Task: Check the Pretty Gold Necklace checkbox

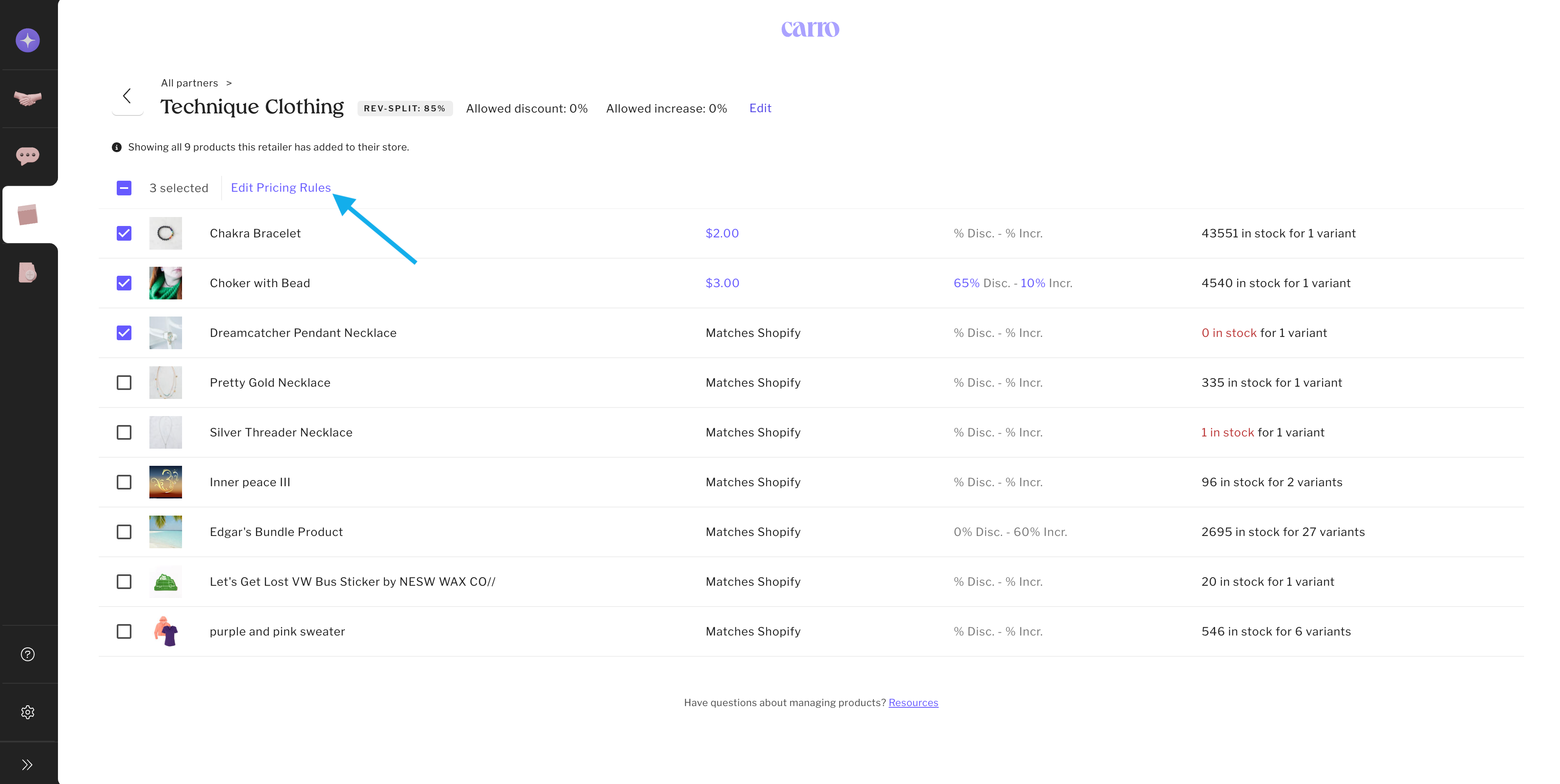Action: pos(124,383)
